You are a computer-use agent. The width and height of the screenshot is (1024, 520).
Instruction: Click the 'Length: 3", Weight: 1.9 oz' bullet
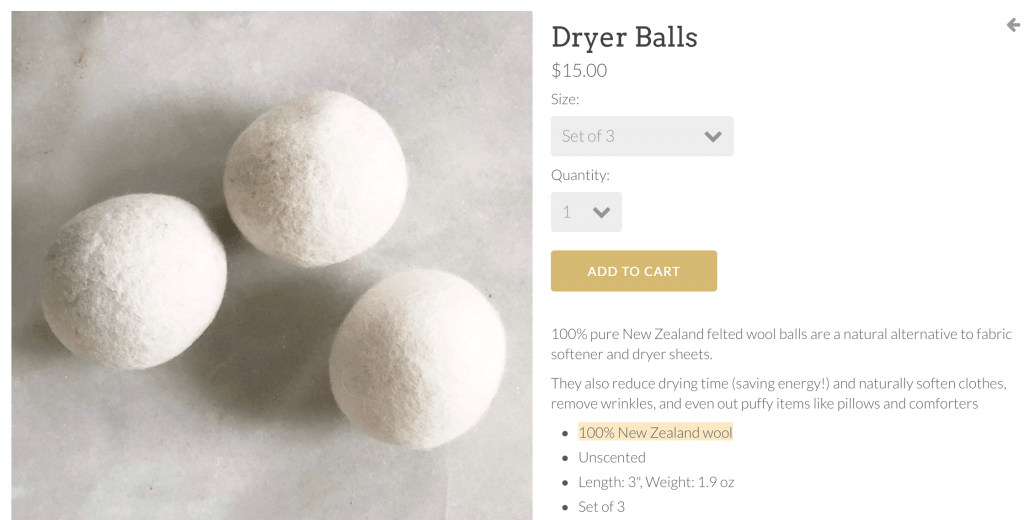click(x=656, y=482)
